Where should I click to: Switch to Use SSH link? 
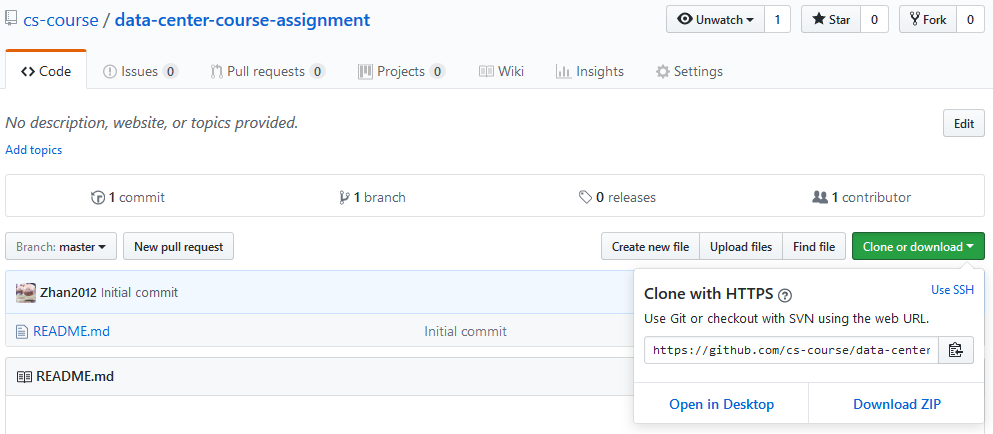point(951,290)
